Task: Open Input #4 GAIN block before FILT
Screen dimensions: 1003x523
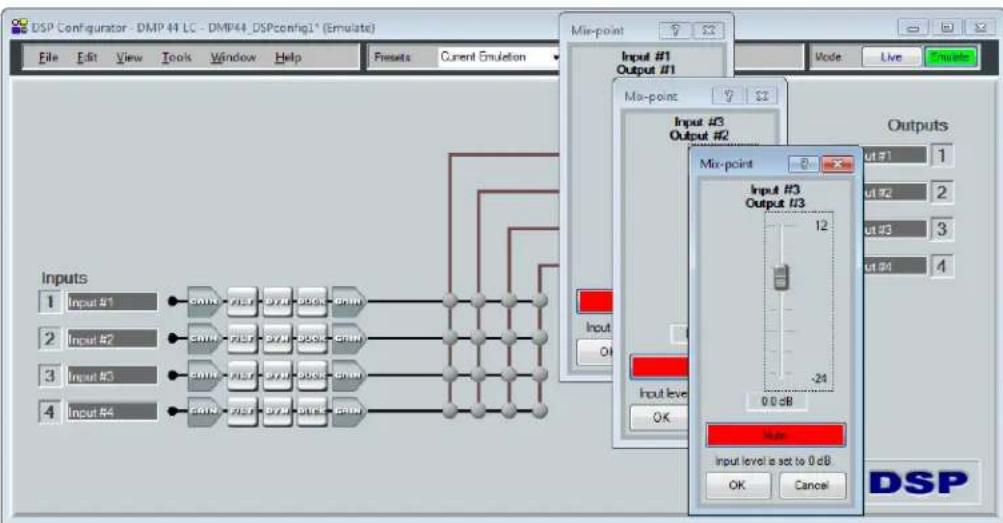Action: 204,411
